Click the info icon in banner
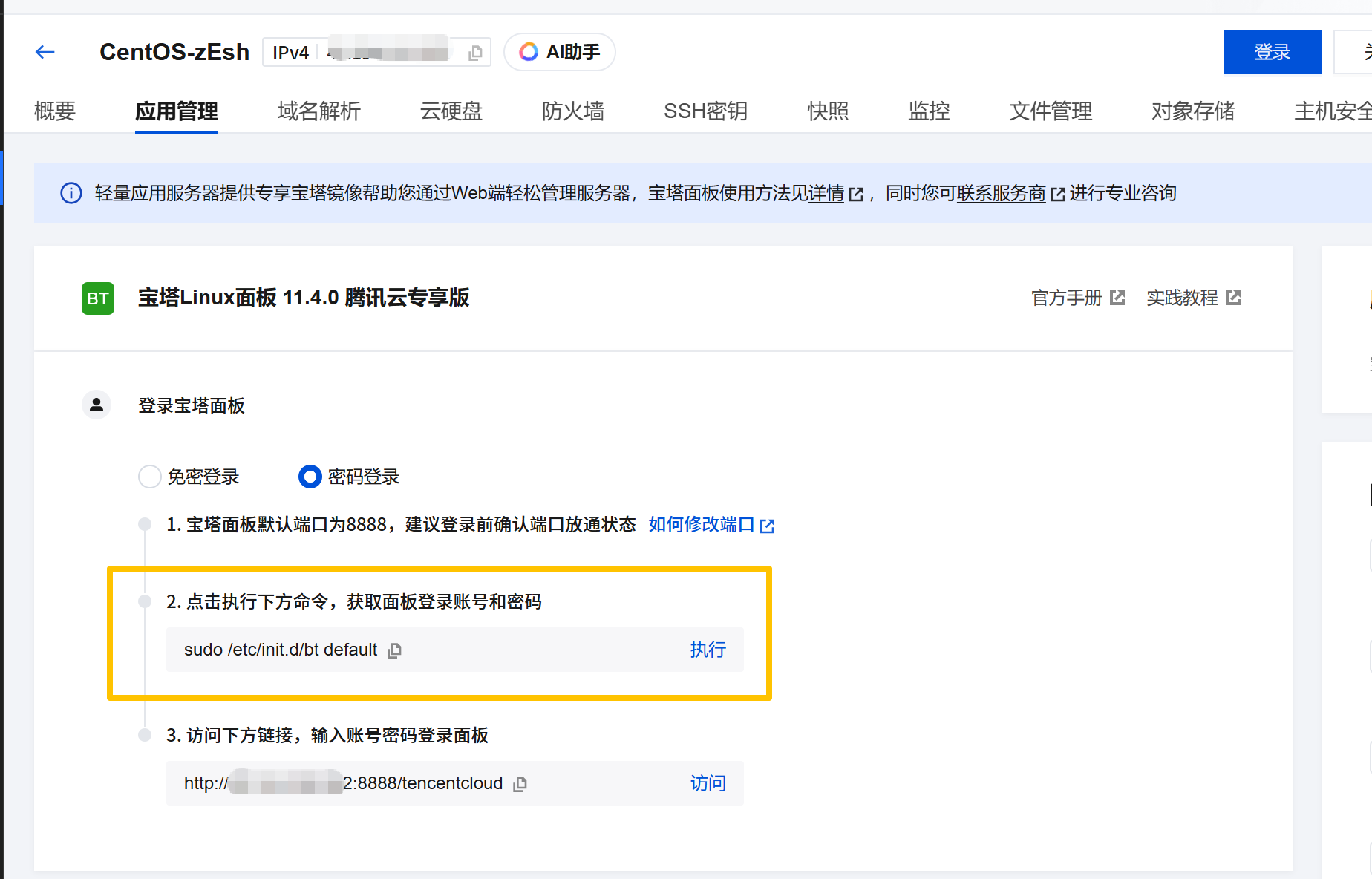1372x879 pixels. [x=71, y=193]
